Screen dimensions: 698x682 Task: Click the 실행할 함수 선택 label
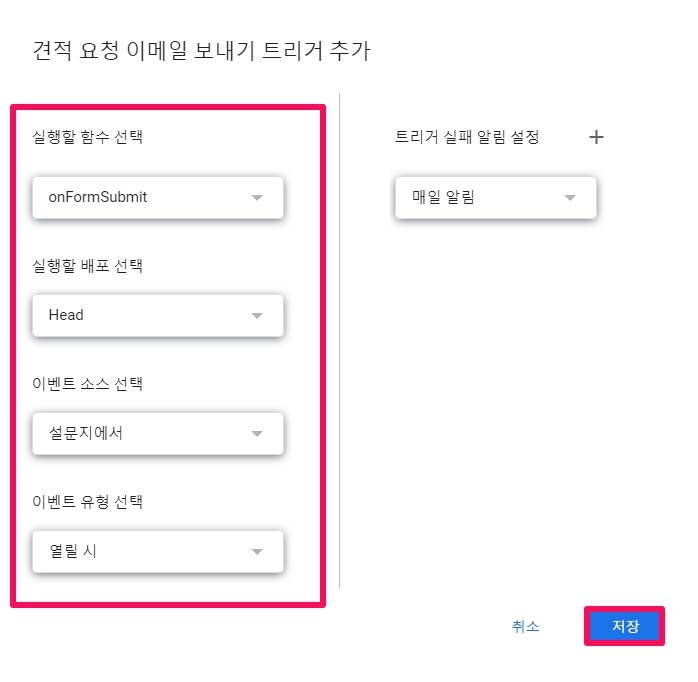click(88, 137)
